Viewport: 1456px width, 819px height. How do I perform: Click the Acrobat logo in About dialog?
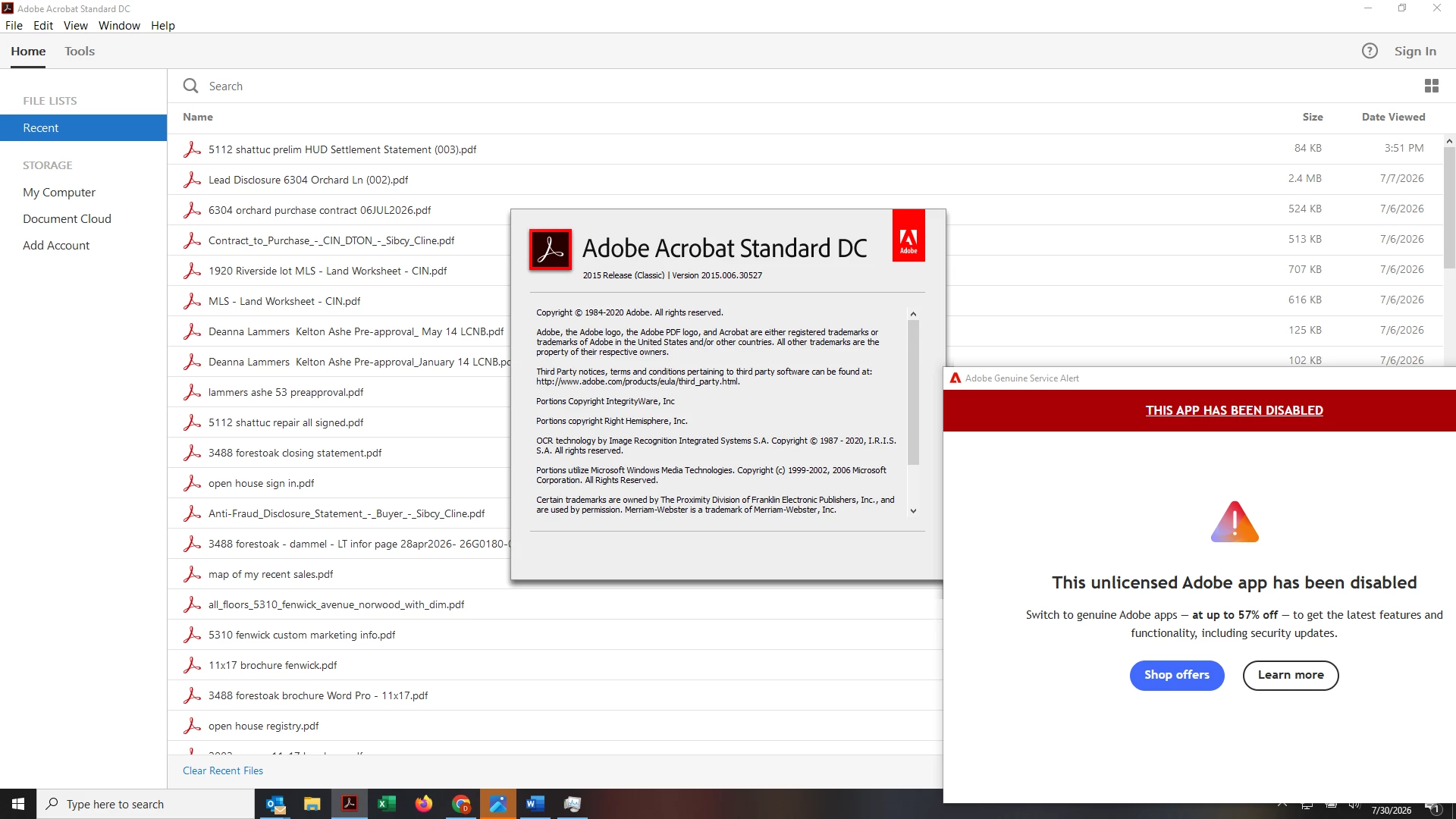tap(551, 249)
